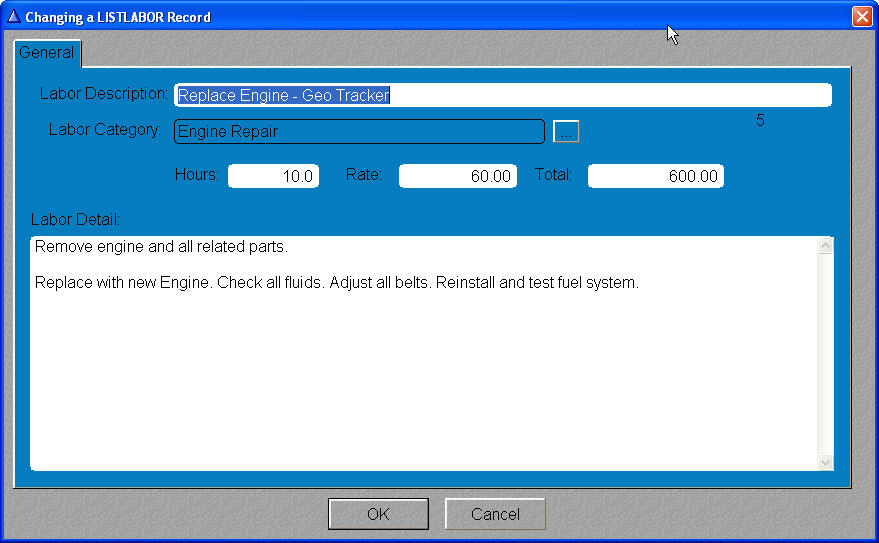Viewport: 879px width, 543px height.
Task: Select the Labor Category field showing Engine Repair
Action: tap(359, 132)
